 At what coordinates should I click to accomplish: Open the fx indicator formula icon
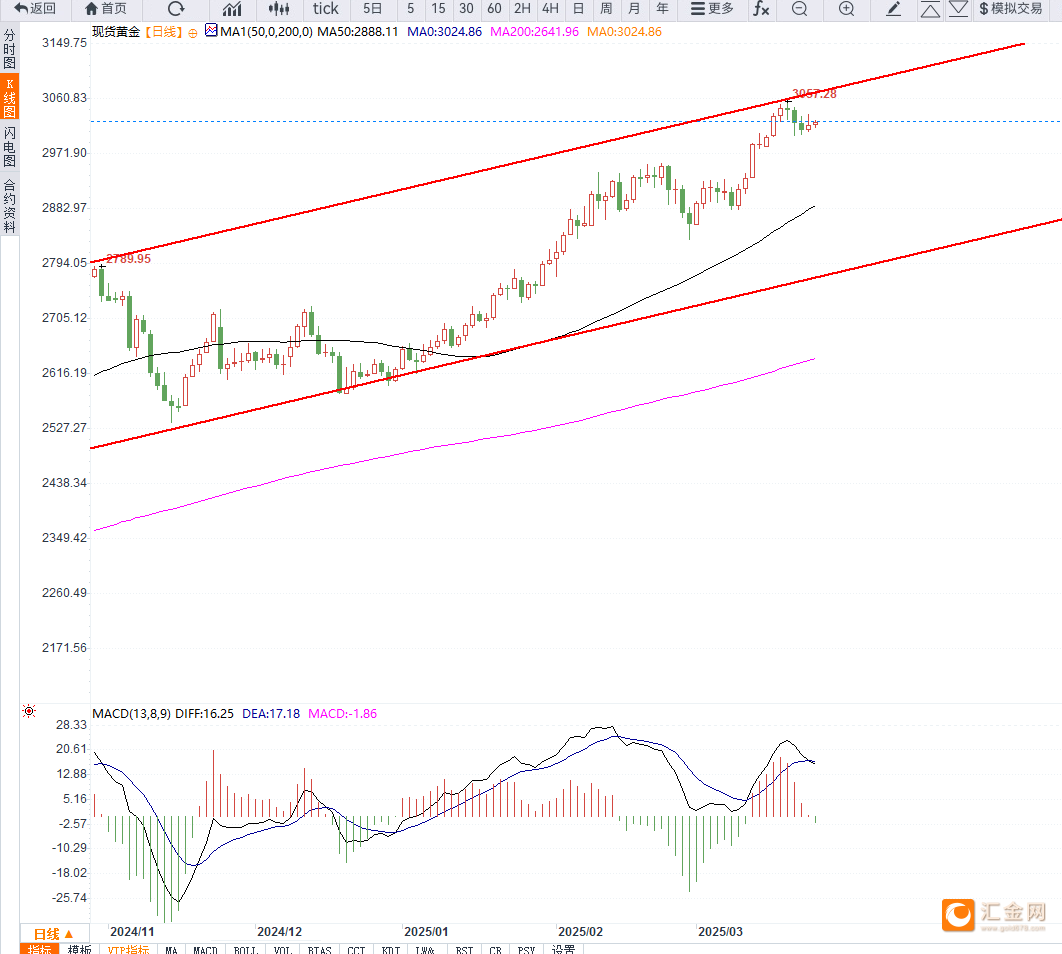pos(761,9)
